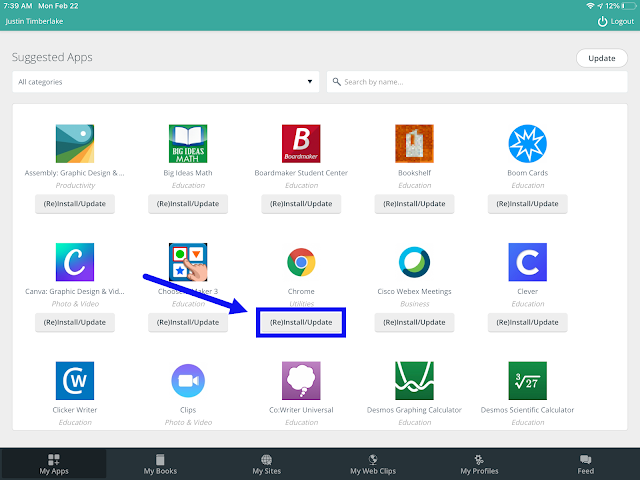
Task: Click the Desmos Graphing Calculator label
Action: click(414, 409)
